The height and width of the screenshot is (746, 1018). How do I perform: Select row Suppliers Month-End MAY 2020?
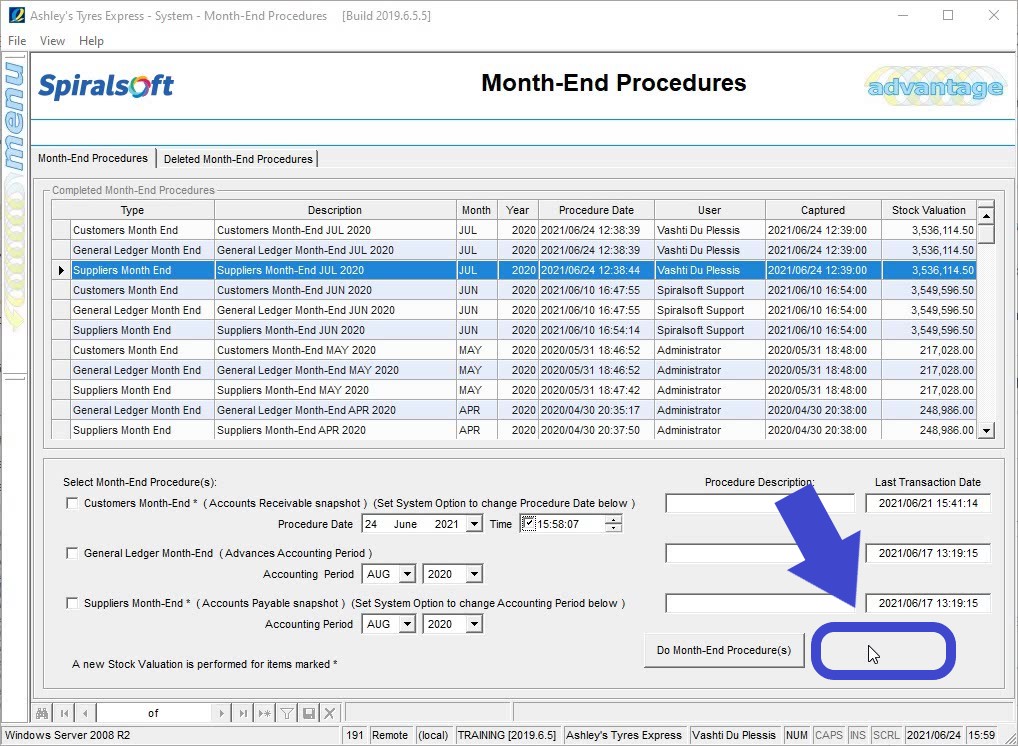(514, 390)
